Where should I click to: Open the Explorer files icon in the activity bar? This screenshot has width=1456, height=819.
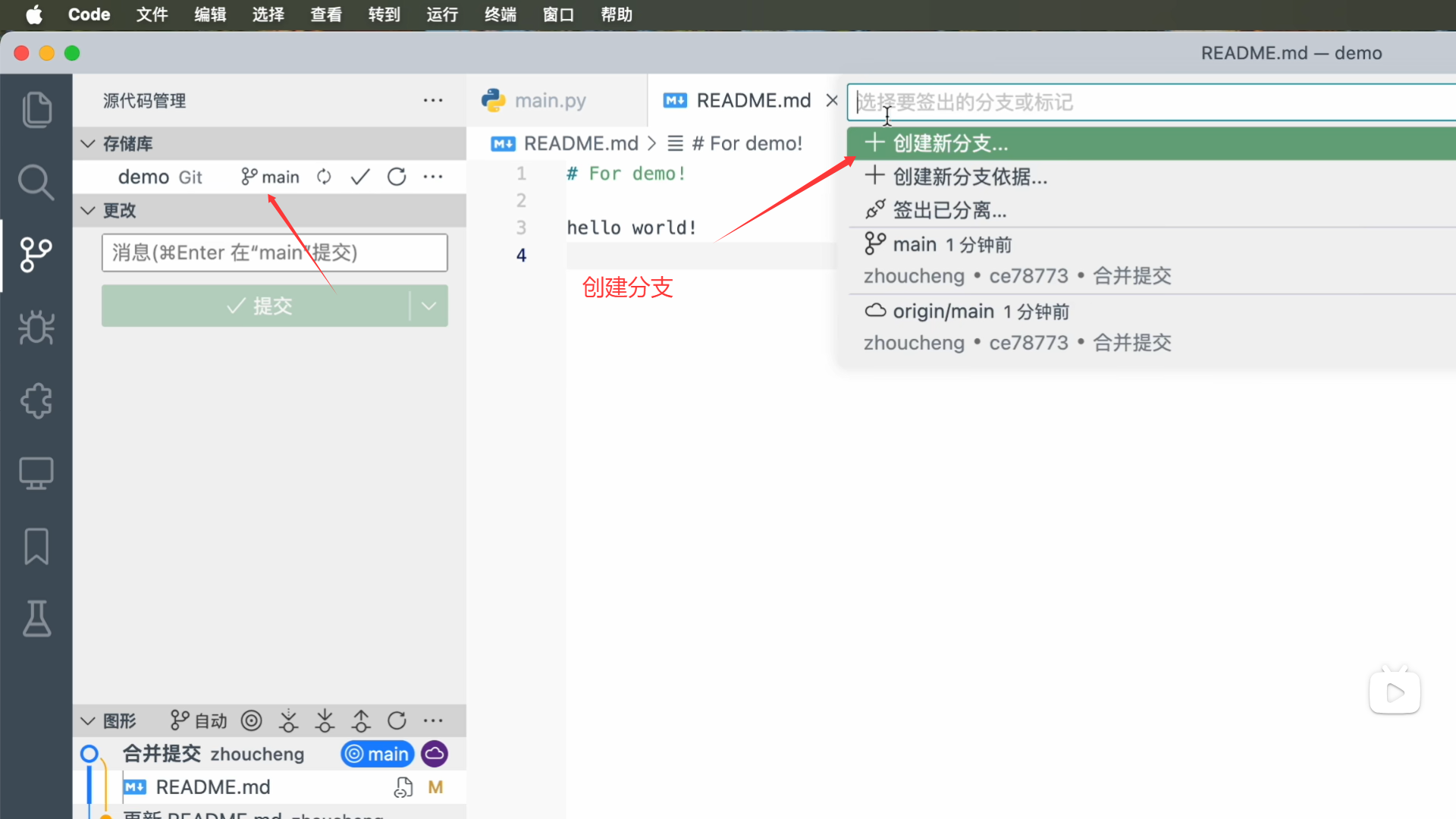tap(36, 110)
